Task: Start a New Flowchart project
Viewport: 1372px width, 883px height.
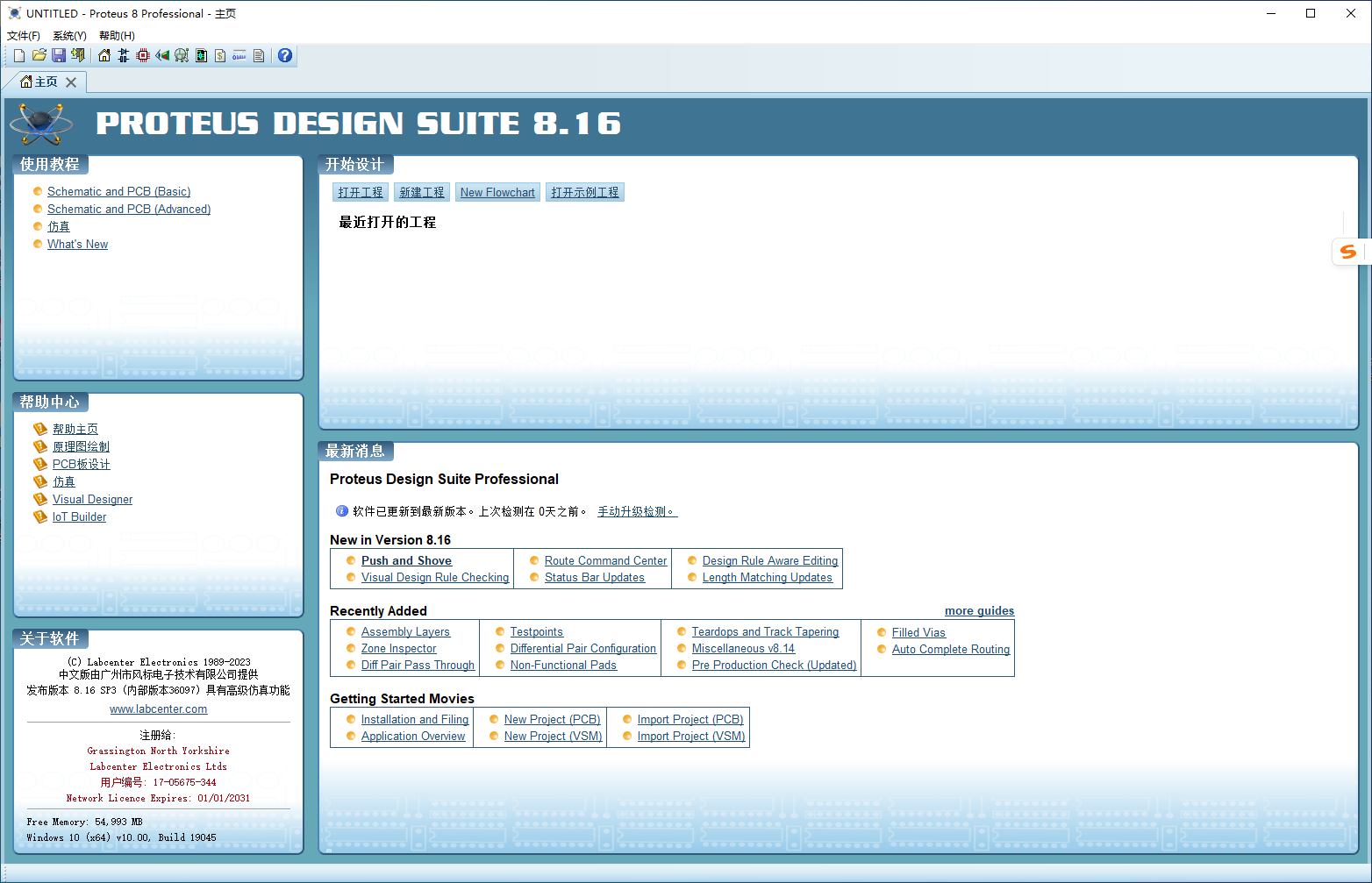Action: click(497, 193)
